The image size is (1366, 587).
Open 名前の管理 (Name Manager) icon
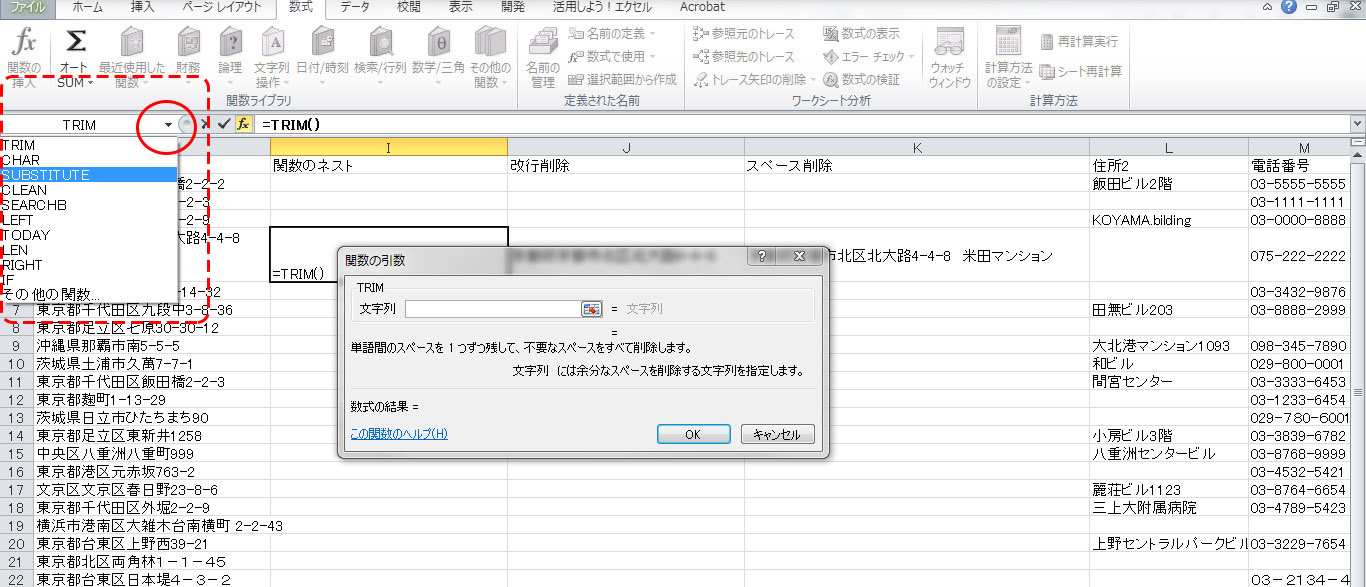543,45
